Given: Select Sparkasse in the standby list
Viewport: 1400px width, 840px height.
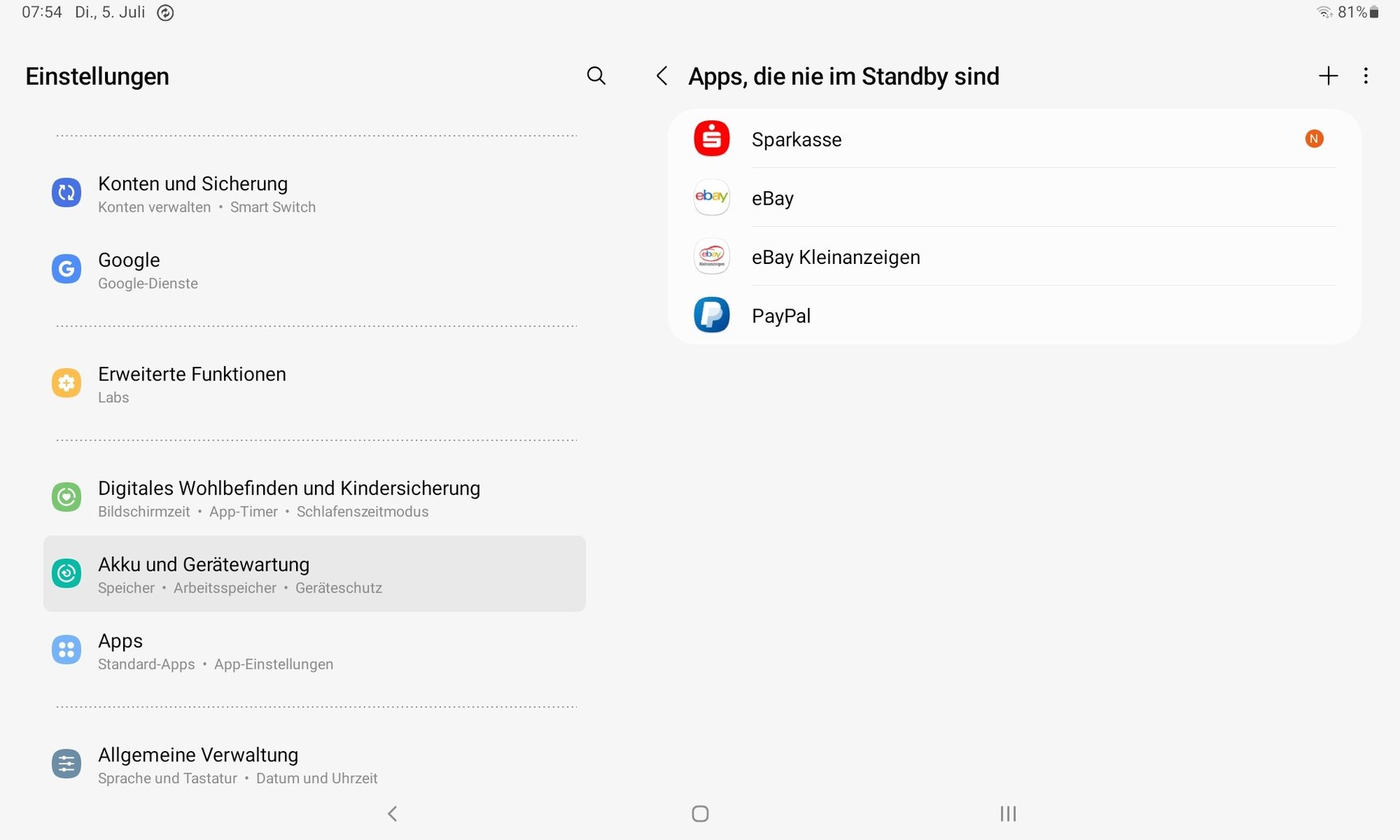Looking at the screenshot, I should (1014, 139).
